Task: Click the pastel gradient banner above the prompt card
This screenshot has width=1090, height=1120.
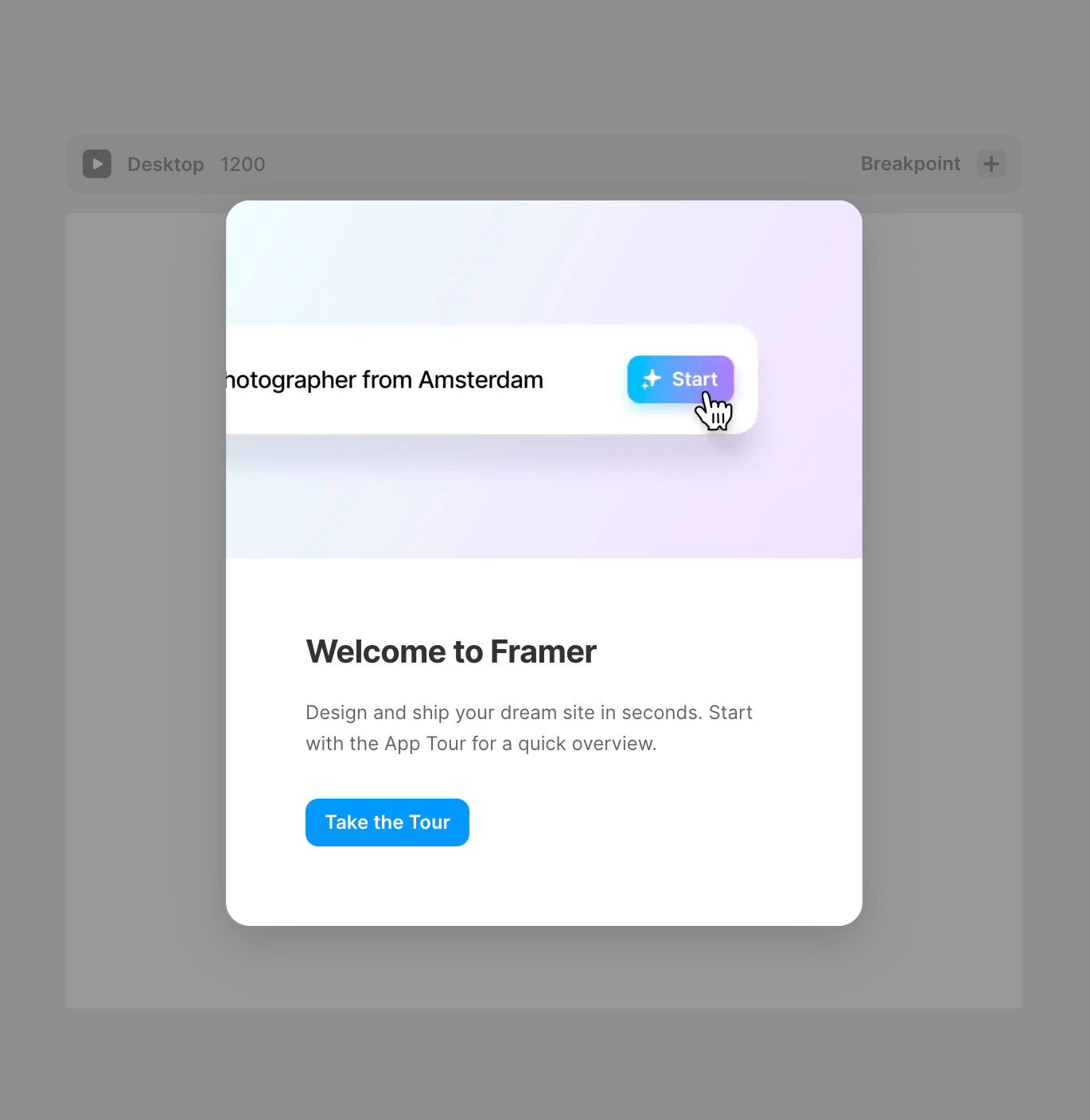Action: coord(544,262)
